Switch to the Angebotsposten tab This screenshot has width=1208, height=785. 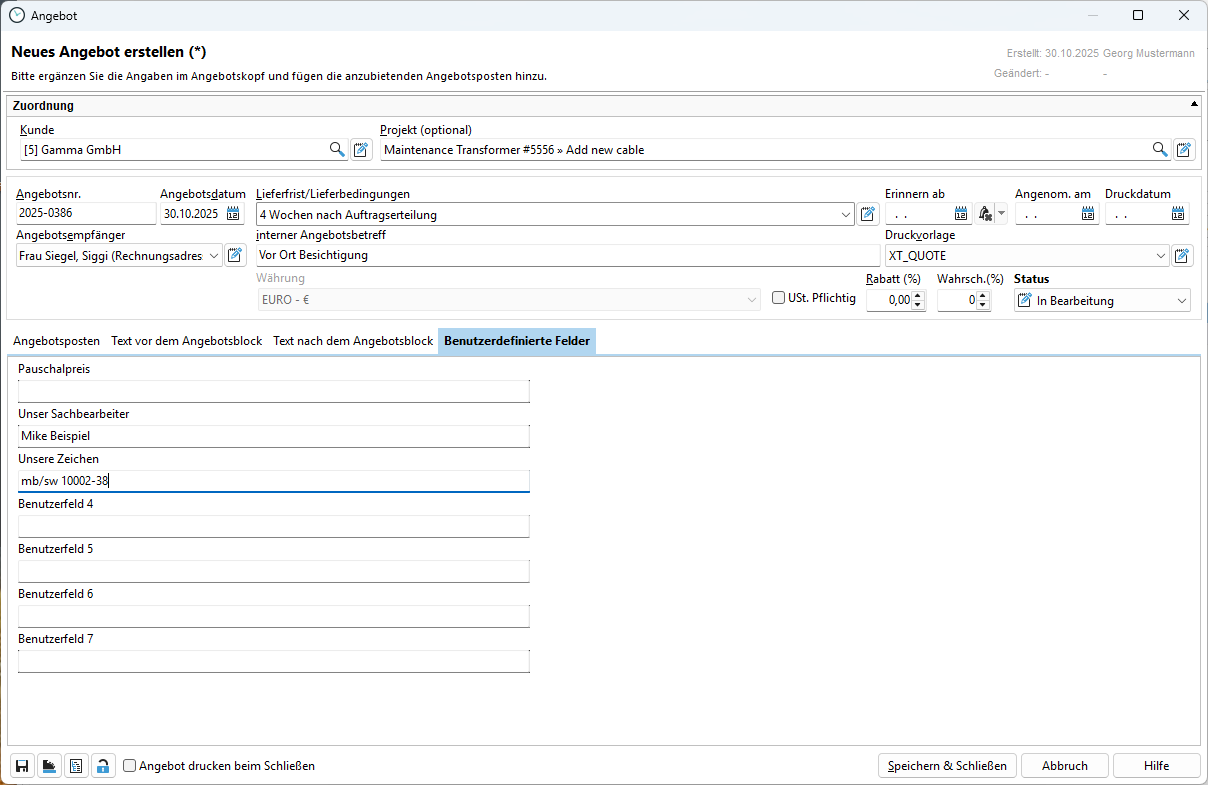click(56, 341)
